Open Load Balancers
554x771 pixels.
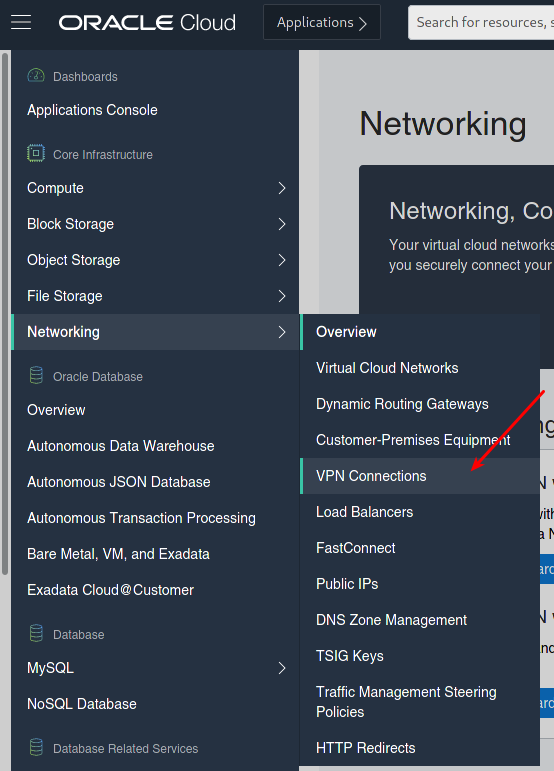tap(420, 512)
